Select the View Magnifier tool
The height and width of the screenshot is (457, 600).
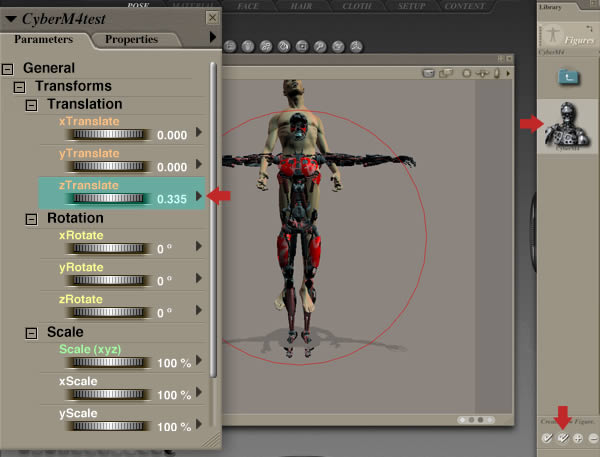pos(320,46)
